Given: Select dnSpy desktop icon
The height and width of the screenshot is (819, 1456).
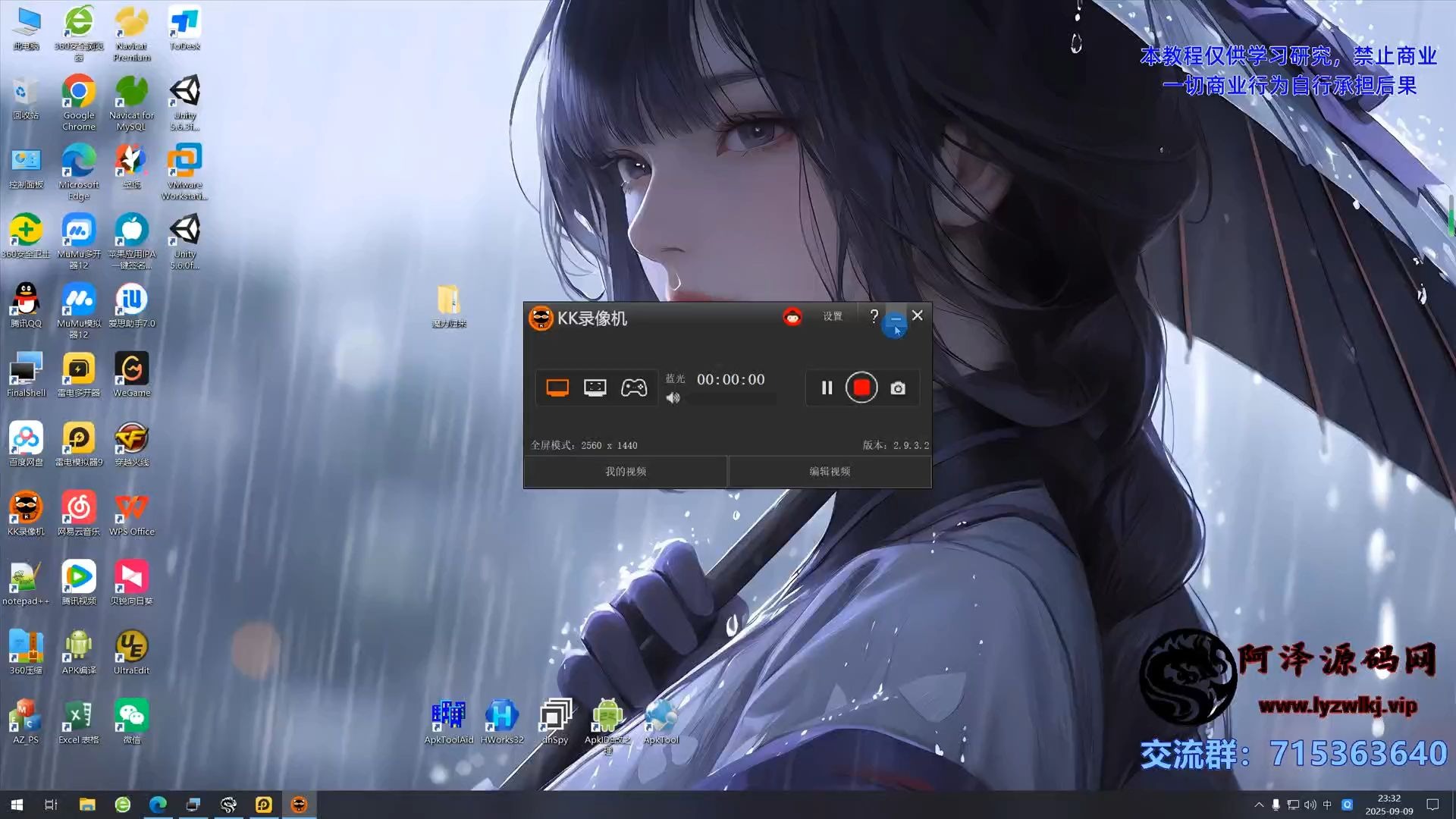Looking at the screenshot, I should (x=555, y=721).
